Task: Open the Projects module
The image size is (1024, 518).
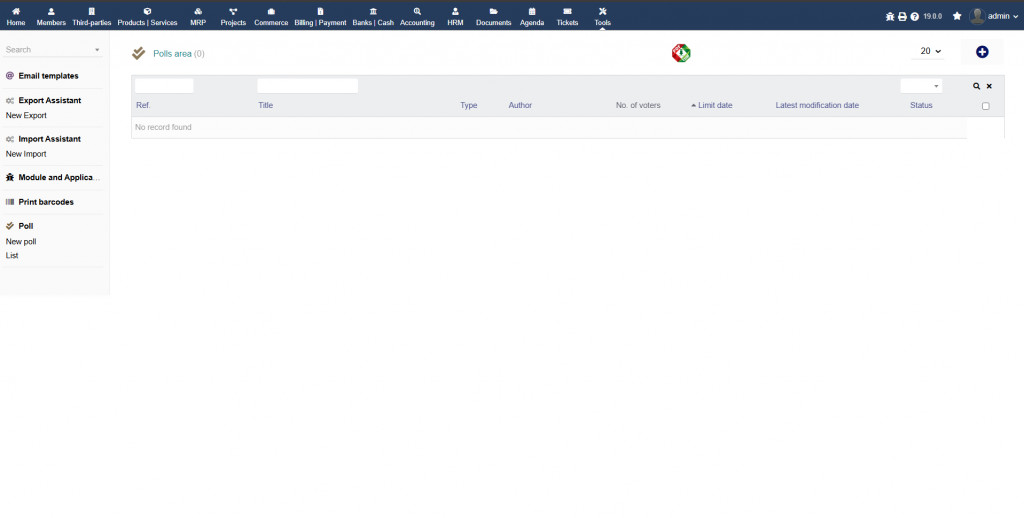Action: pos(233,16)
